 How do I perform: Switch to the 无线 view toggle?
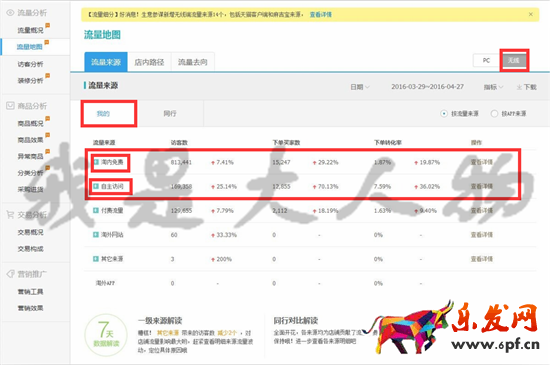click(514, 60)
